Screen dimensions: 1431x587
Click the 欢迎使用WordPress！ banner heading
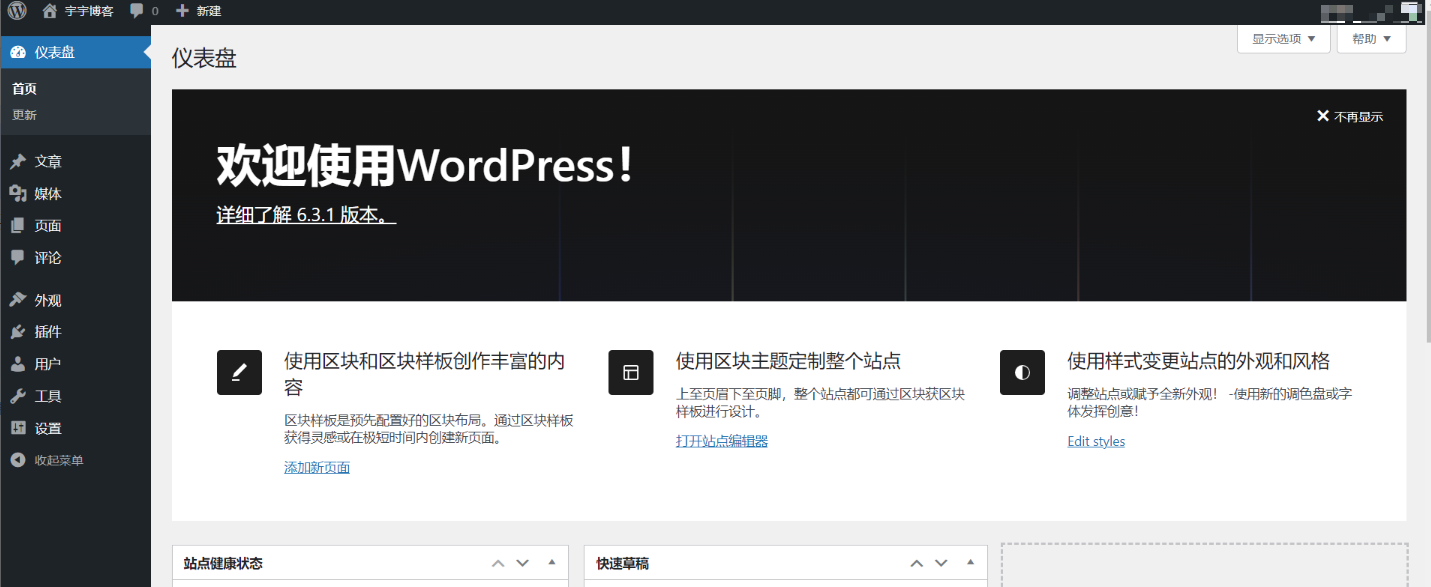[x=426, y=165]
